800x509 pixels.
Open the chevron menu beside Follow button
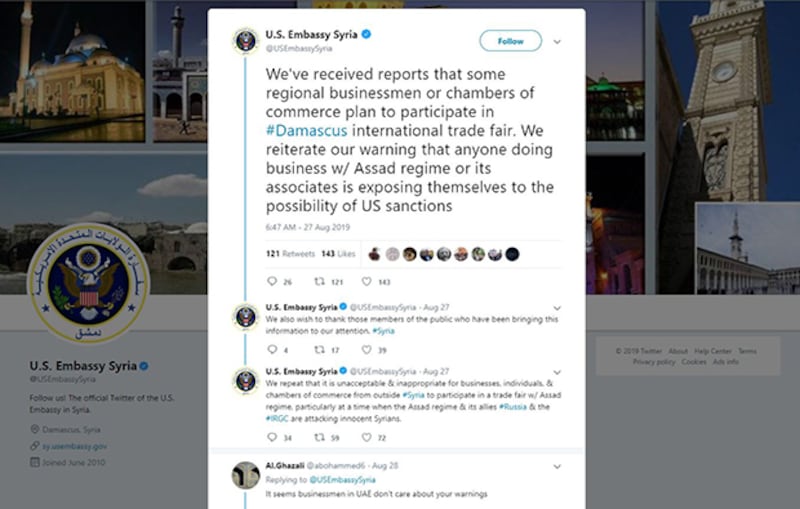coord(557,42)
